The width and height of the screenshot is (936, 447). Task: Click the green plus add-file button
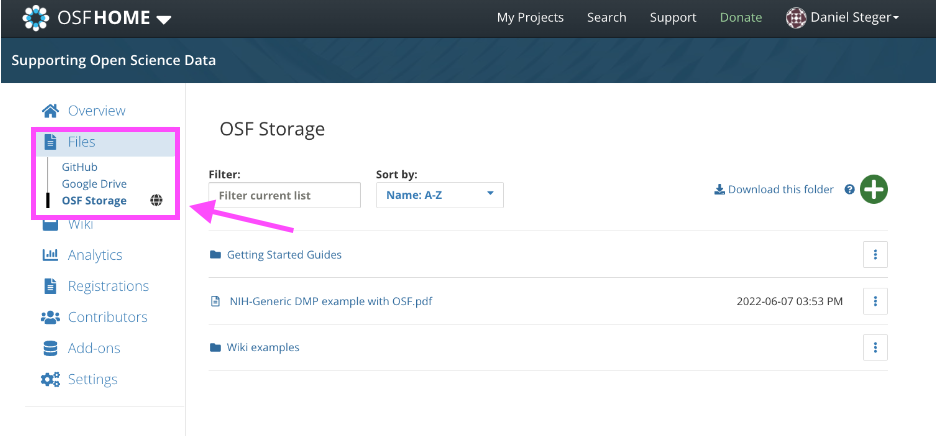click(x=873, y=190)
